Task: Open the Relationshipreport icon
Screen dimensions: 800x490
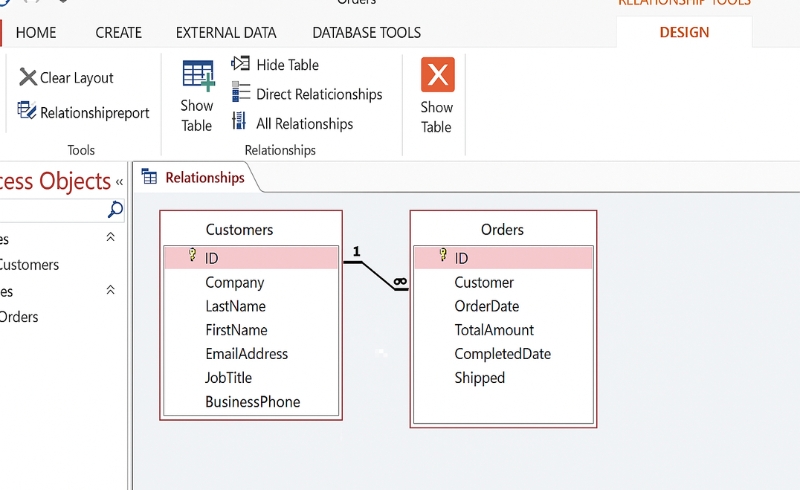Action: pyautogui.click(x=27, y=110)
